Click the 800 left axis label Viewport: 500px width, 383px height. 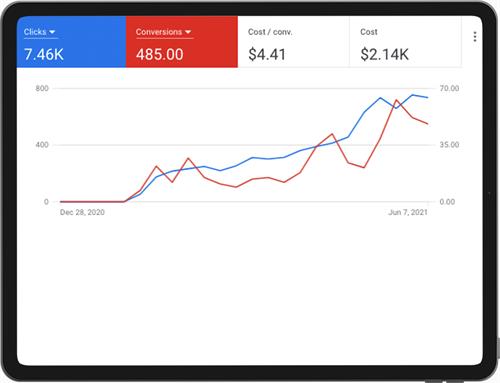point(42,88)
